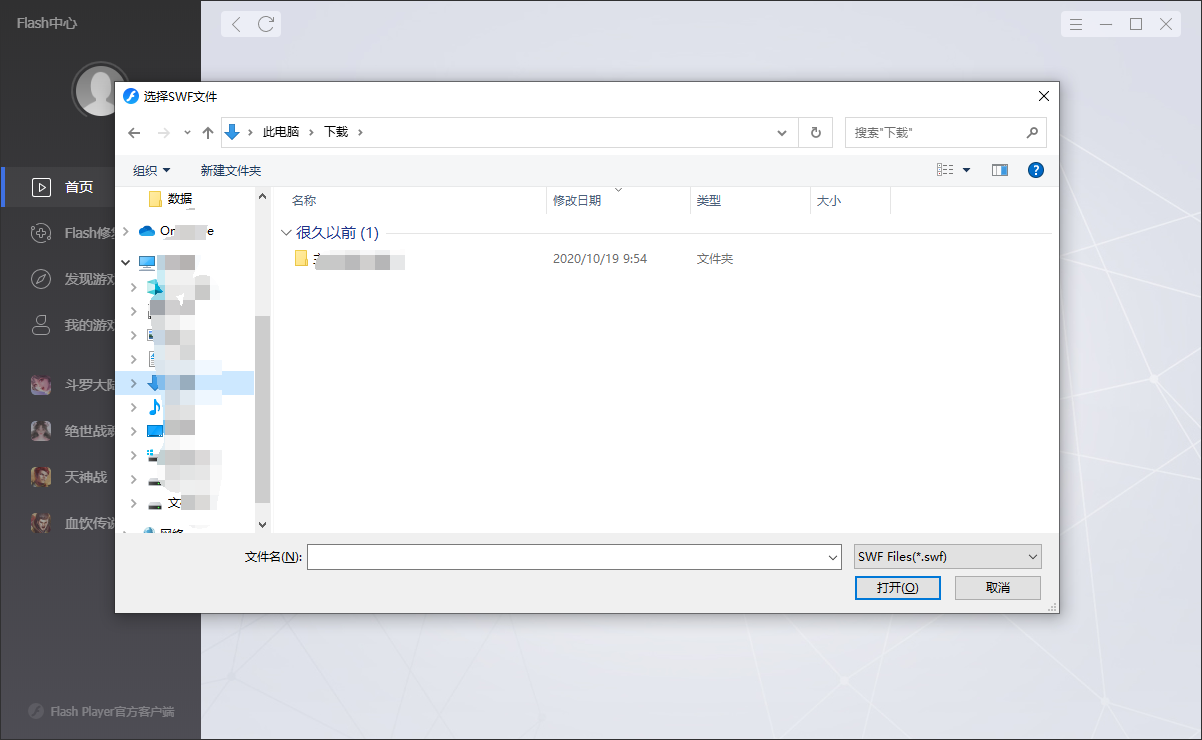Click the 取消 button
Screen dimensions: 1202x740
tap(998, 588)
